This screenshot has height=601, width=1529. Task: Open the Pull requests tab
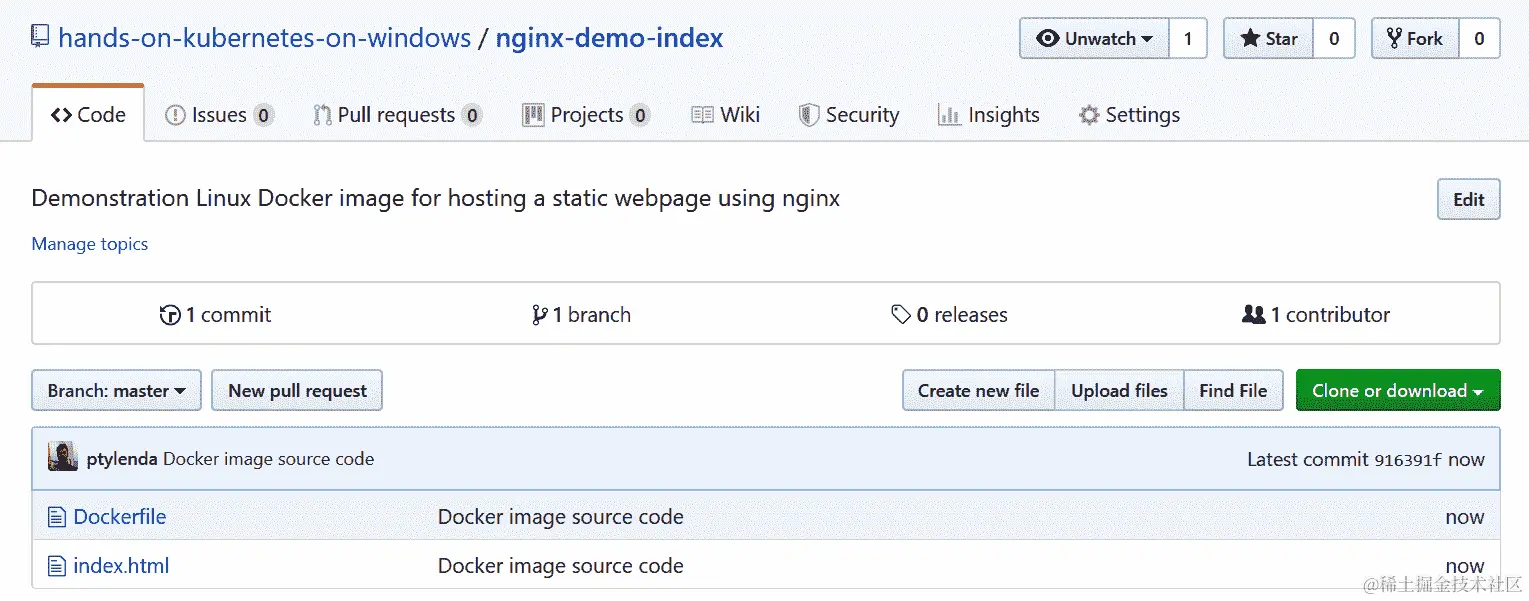click(396, 115)
